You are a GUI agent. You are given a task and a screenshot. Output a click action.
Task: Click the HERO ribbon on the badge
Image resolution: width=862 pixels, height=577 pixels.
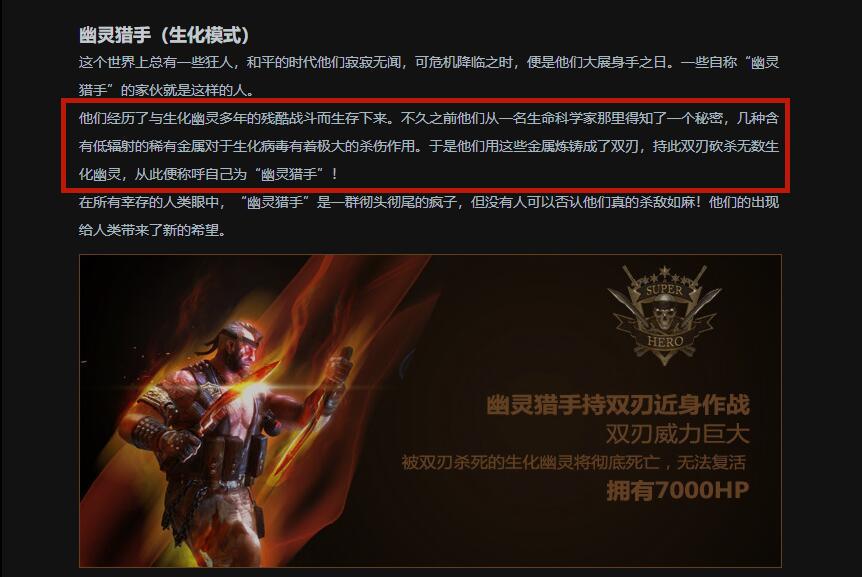tap(665, 341)
